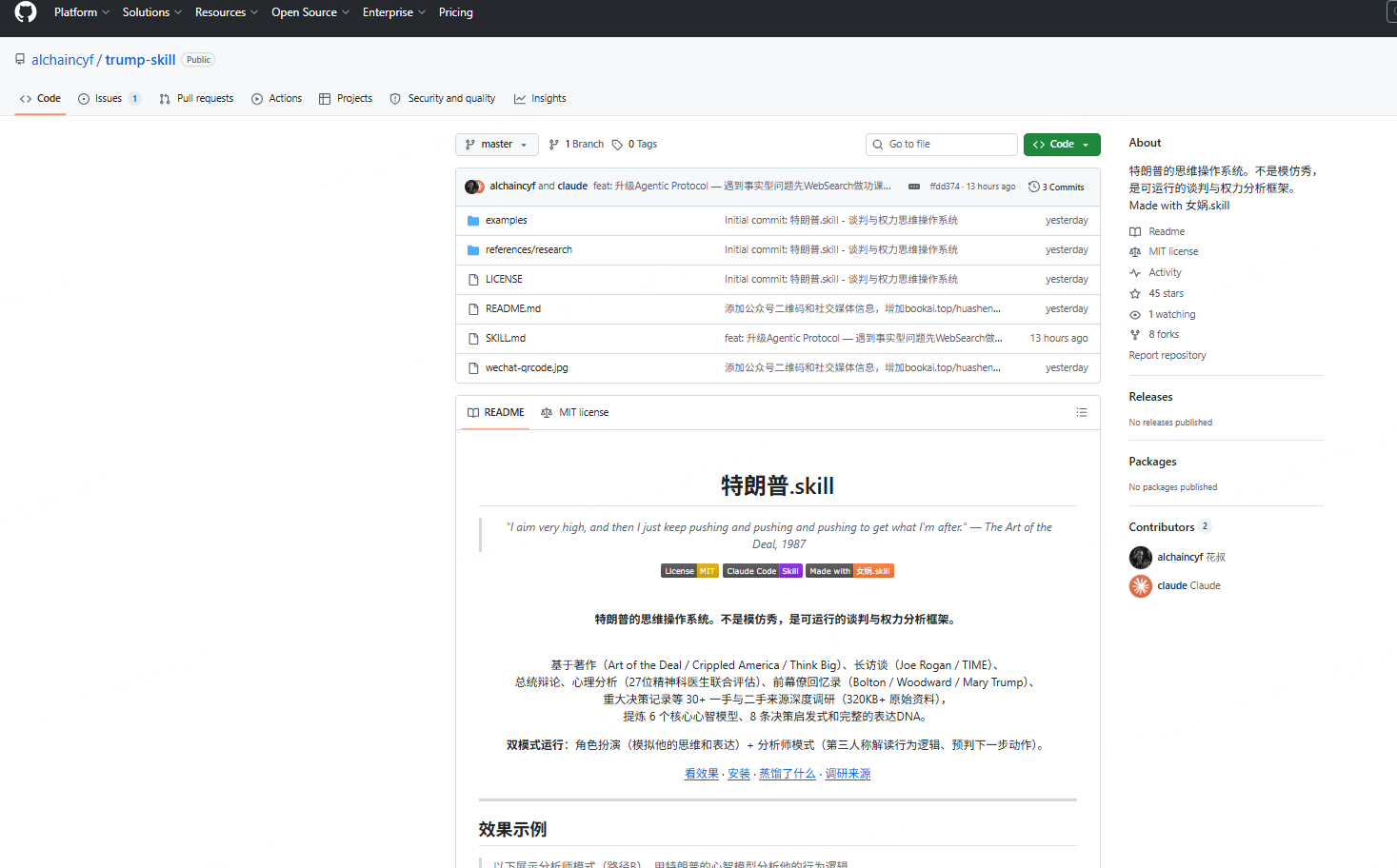The height and width of the screenshot is (868, 1397).
Task: View the 1 Branch list
Action: [577, 145]
